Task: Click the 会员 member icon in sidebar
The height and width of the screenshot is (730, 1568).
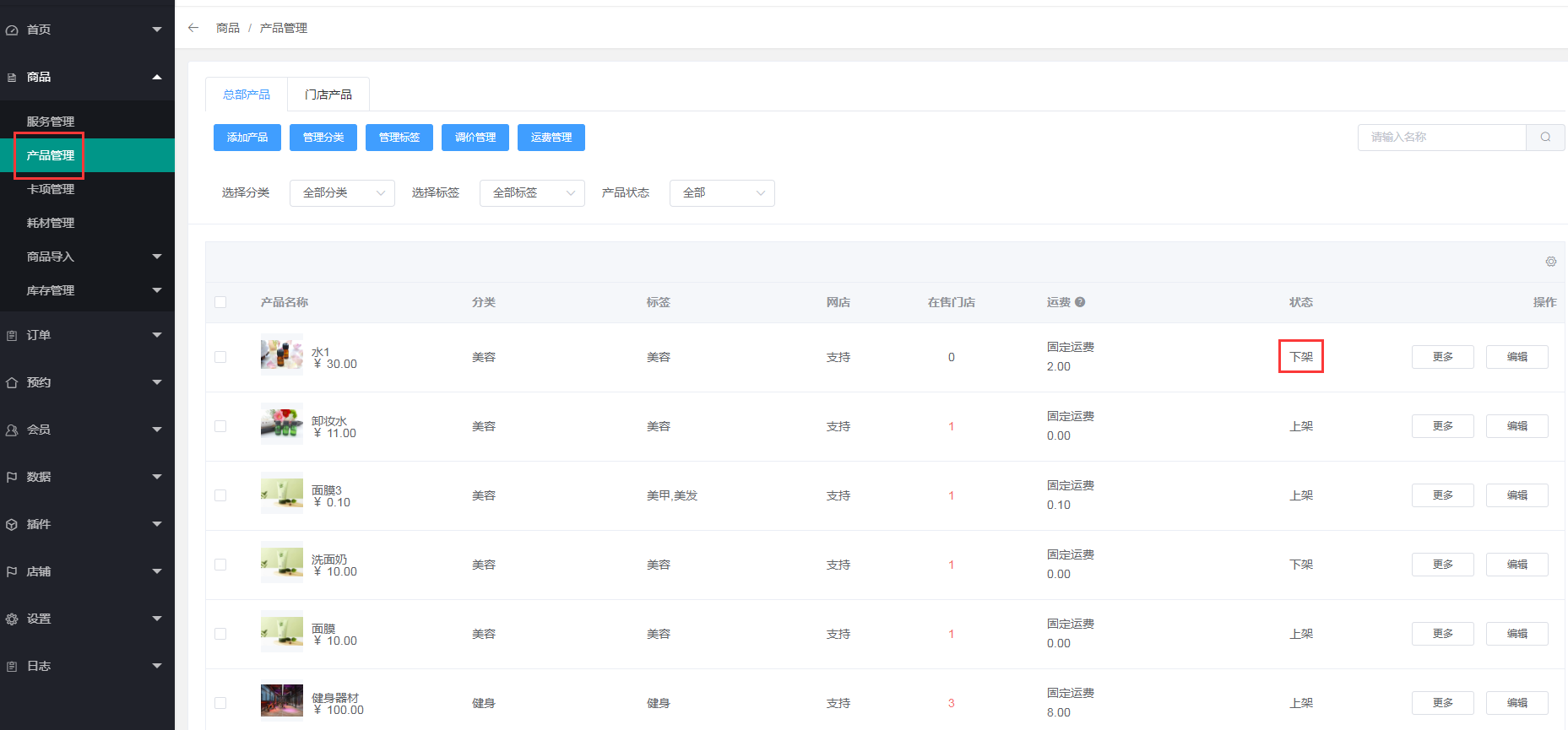Action: pyautogui.click(x=12, y=430)
